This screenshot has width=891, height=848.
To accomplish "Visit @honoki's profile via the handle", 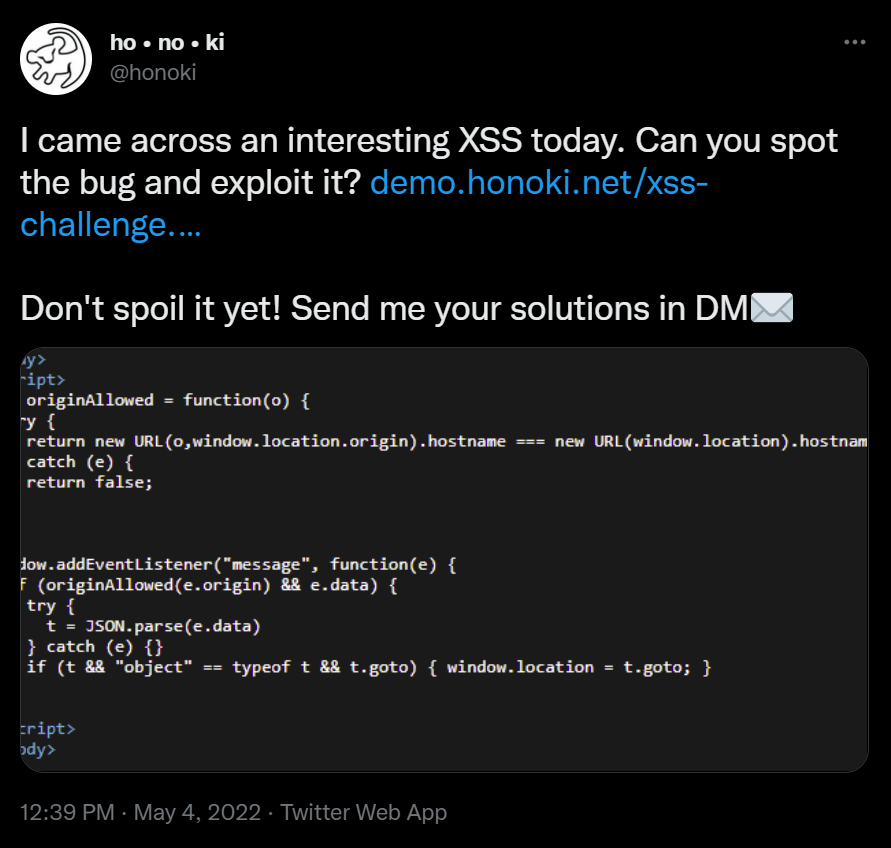I will point(155,72).
